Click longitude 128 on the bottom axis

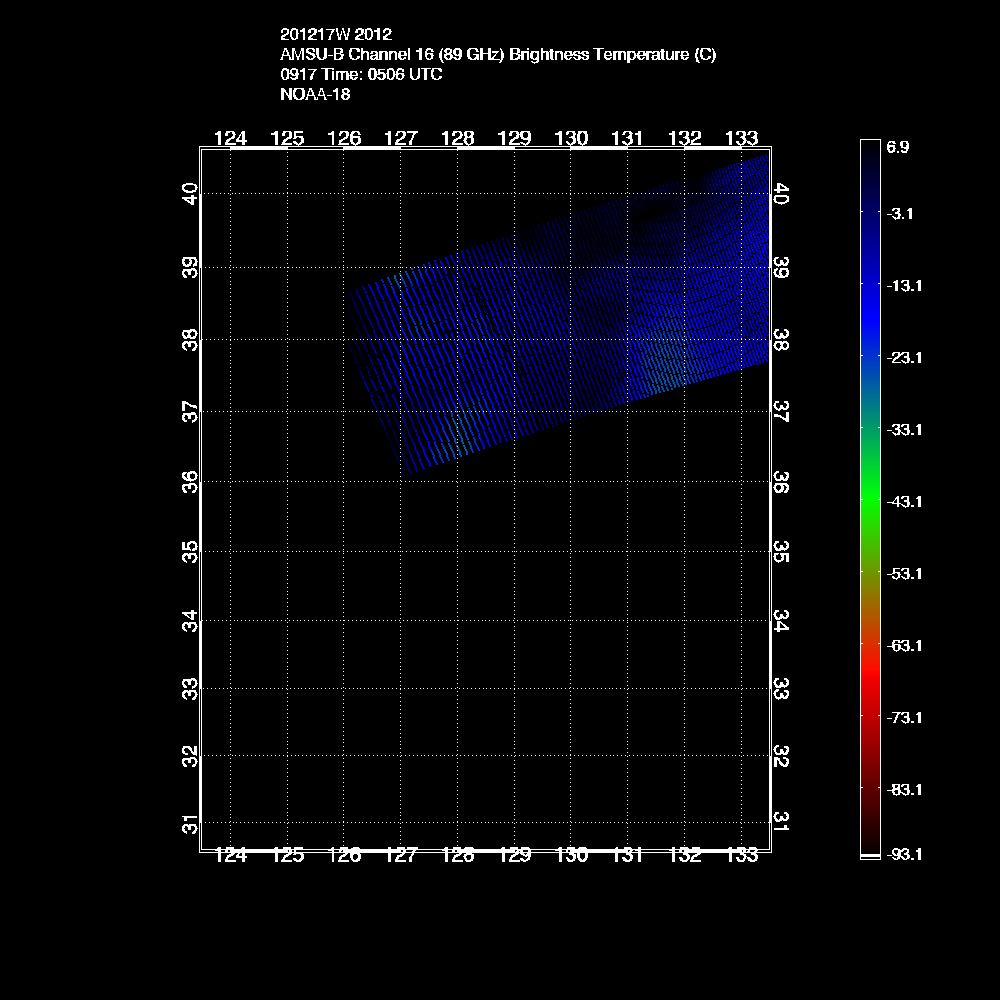457,856
